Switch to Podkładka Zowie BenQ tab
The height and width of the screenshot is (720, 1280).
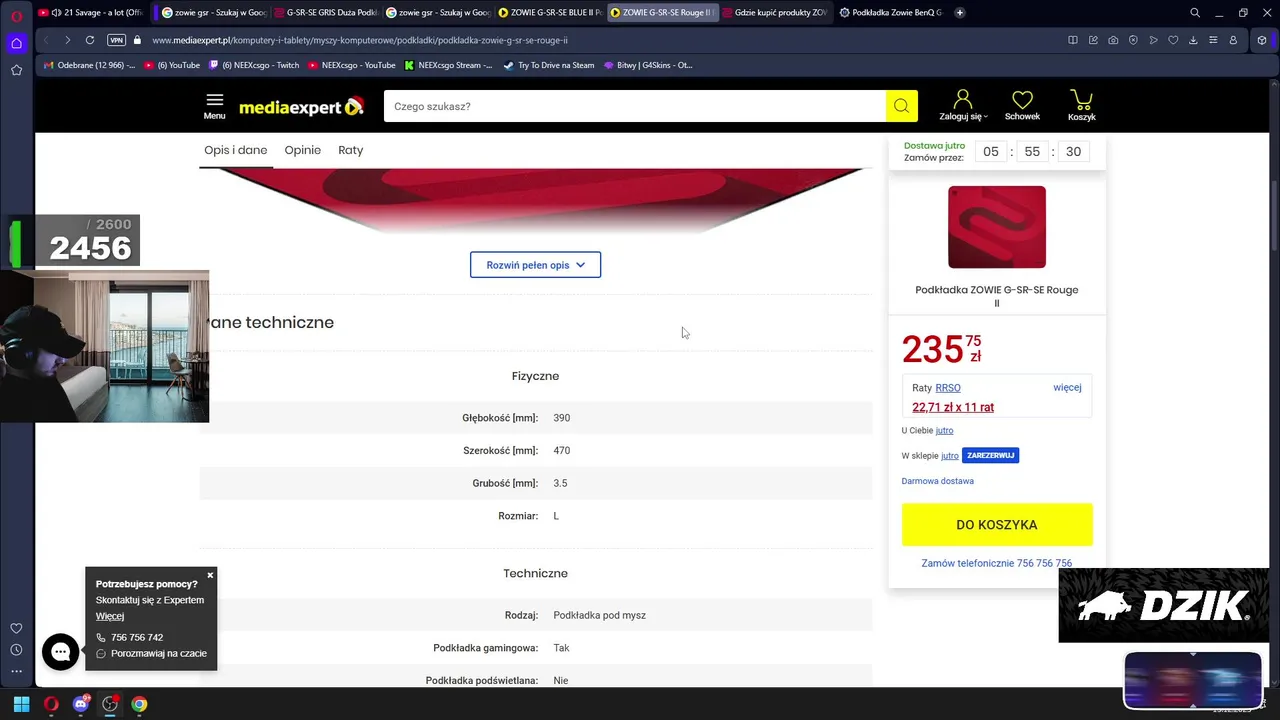tap(890, 13)
